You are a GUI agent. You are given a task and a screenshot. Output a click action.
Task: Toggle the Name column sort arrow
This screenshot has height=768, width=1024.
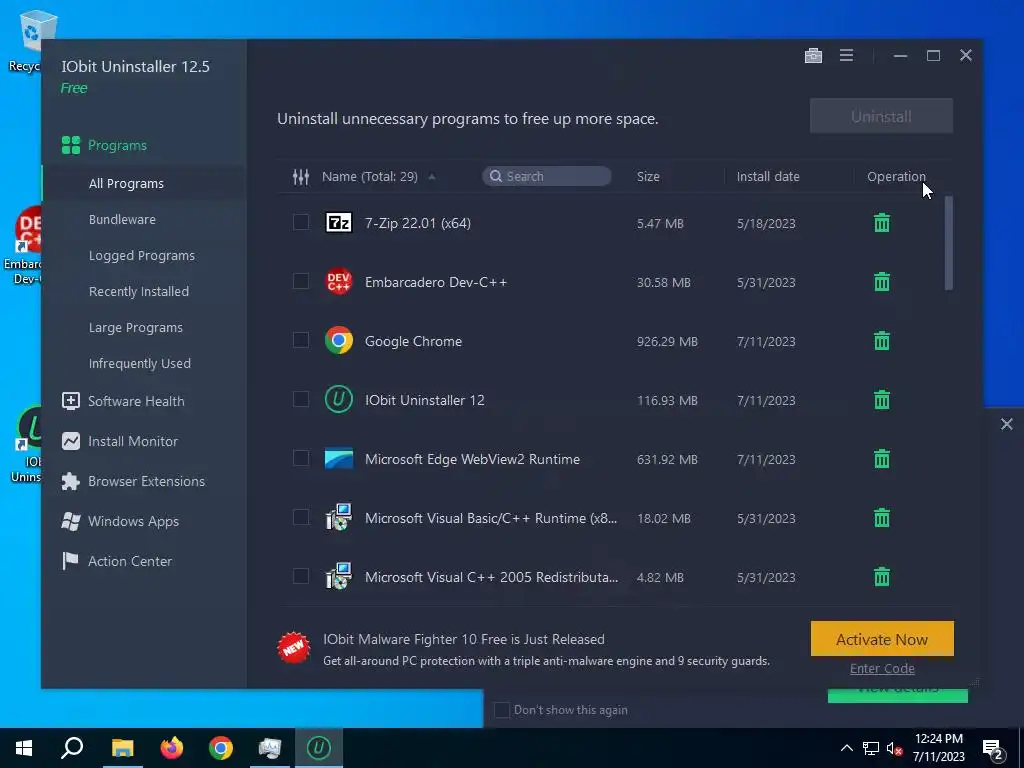click(432, 176)
